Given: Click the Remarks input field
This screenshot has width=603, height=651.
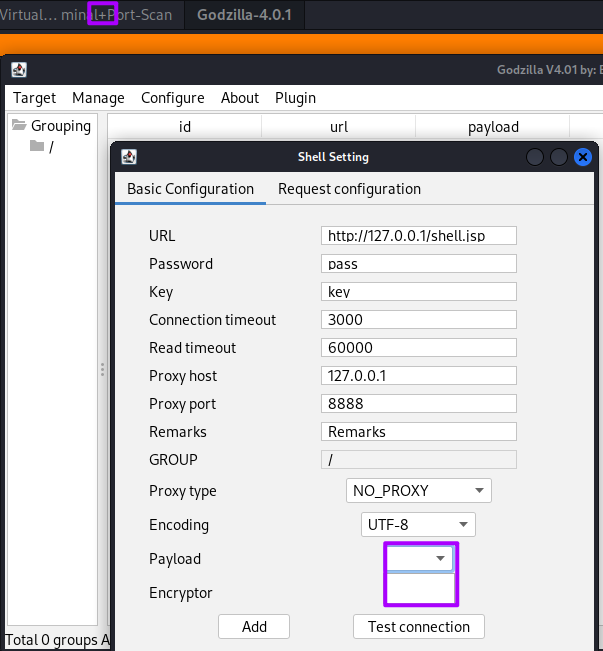Looking at the screenshot, I should tap(419, 432).
